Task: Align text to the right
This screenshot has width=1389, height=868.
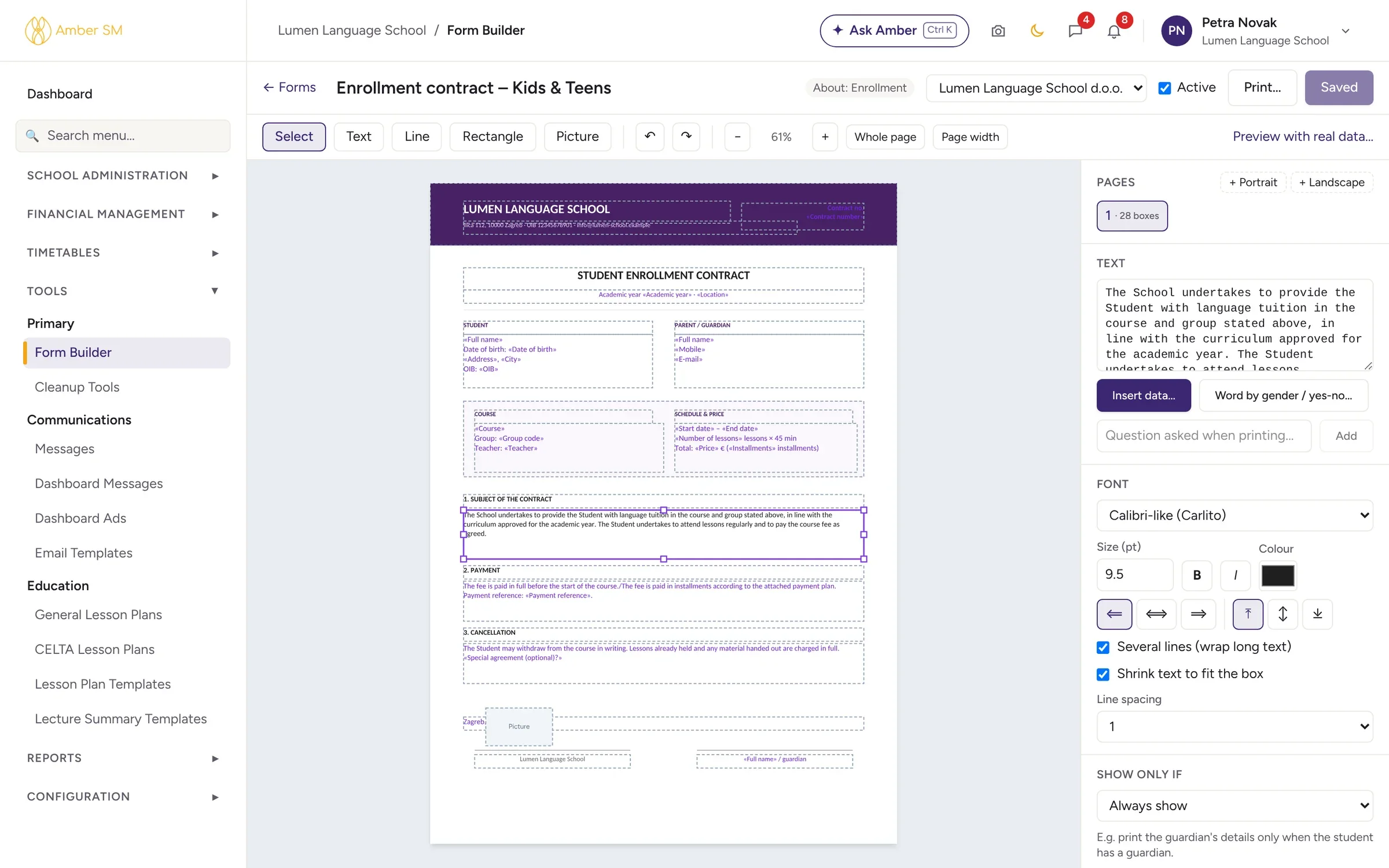Action: [1198, 613]
